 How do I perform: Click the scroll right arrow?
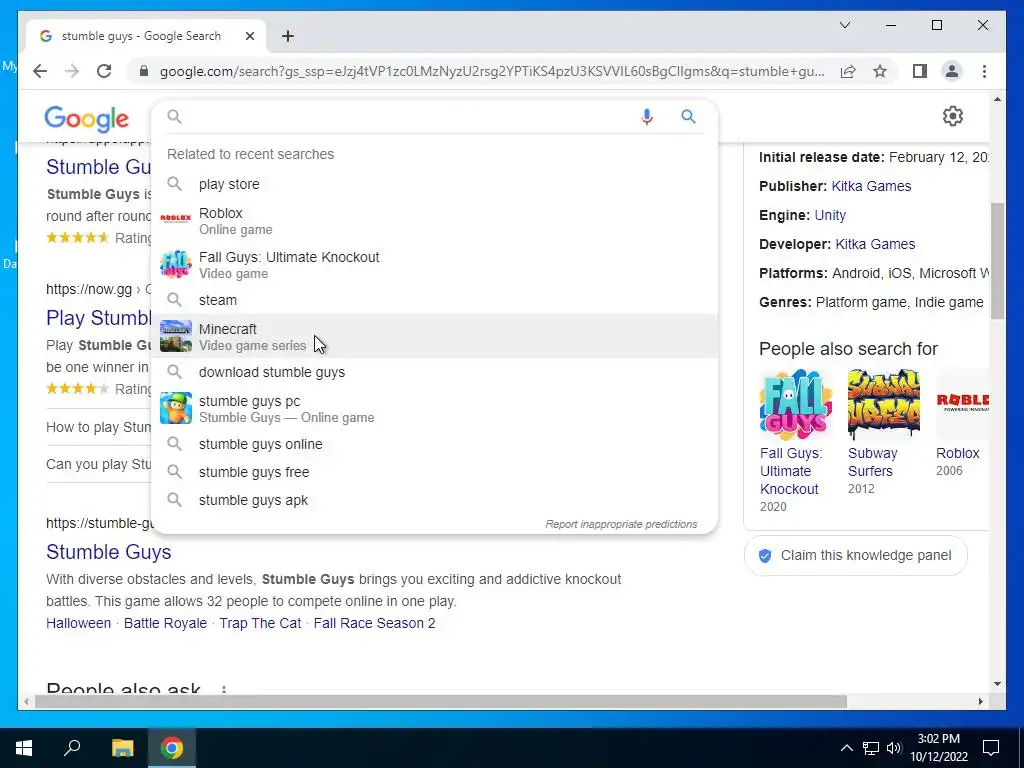(980, 701)
